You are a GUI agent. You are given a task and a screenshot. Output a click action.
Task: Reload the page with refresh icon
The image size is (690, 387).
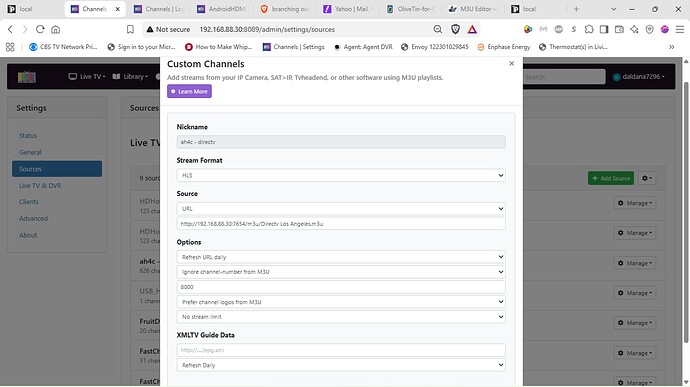40,29
